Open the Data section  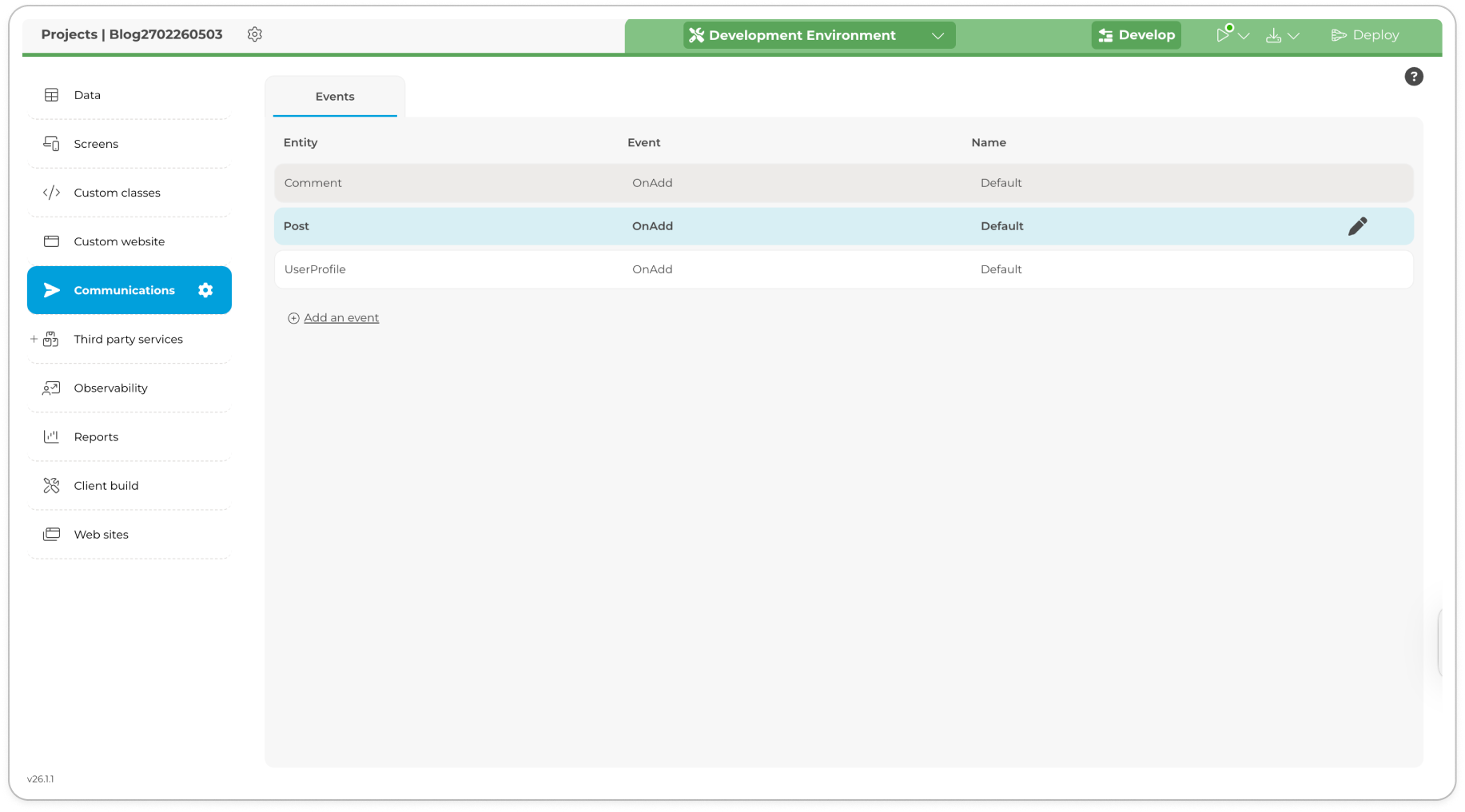point(87,95)
